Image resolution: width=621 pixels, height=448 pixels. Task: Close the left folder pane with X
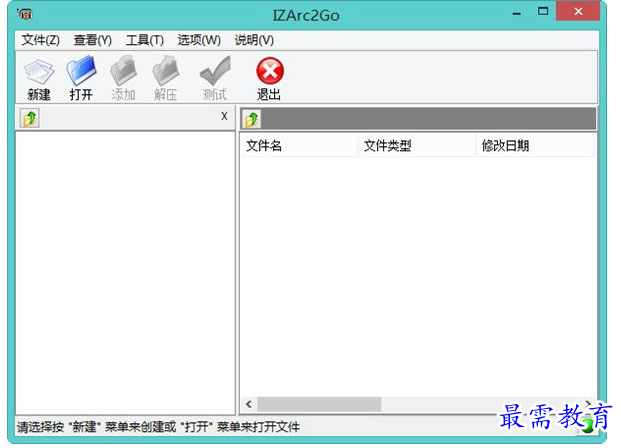[224, 116]
